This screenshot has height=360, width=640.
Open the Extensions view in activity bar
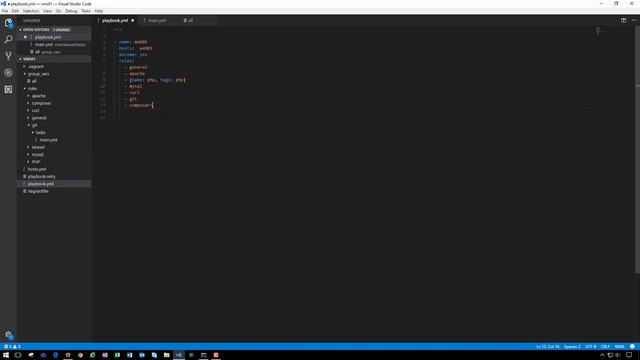tap(8, 89)
